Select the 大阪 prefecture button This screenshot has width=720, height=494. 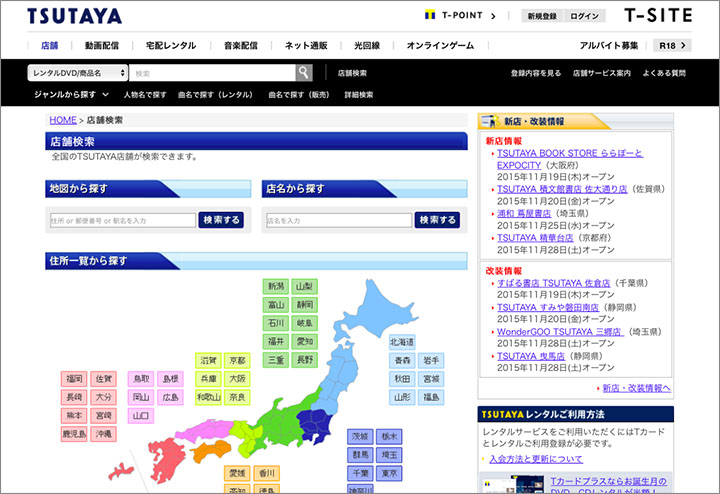[237, 379]
